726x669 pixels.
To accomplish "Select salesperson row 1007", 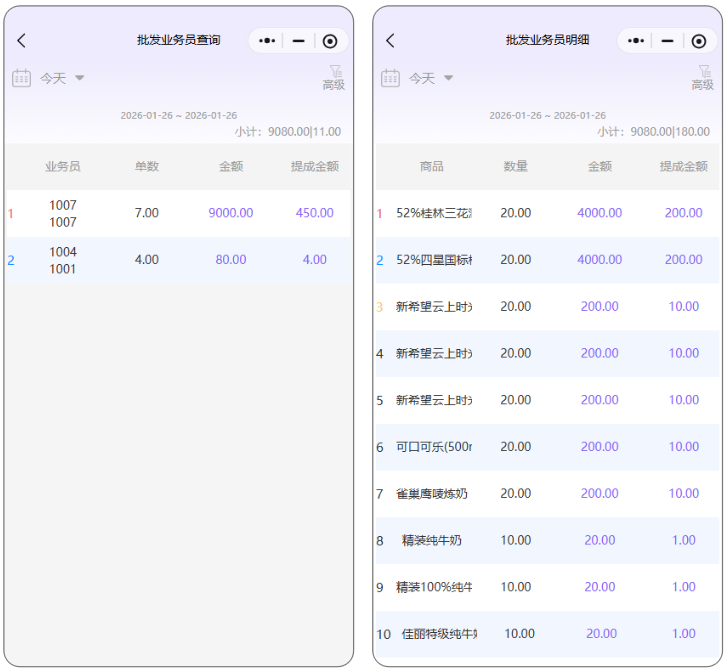I will (63, 213).
